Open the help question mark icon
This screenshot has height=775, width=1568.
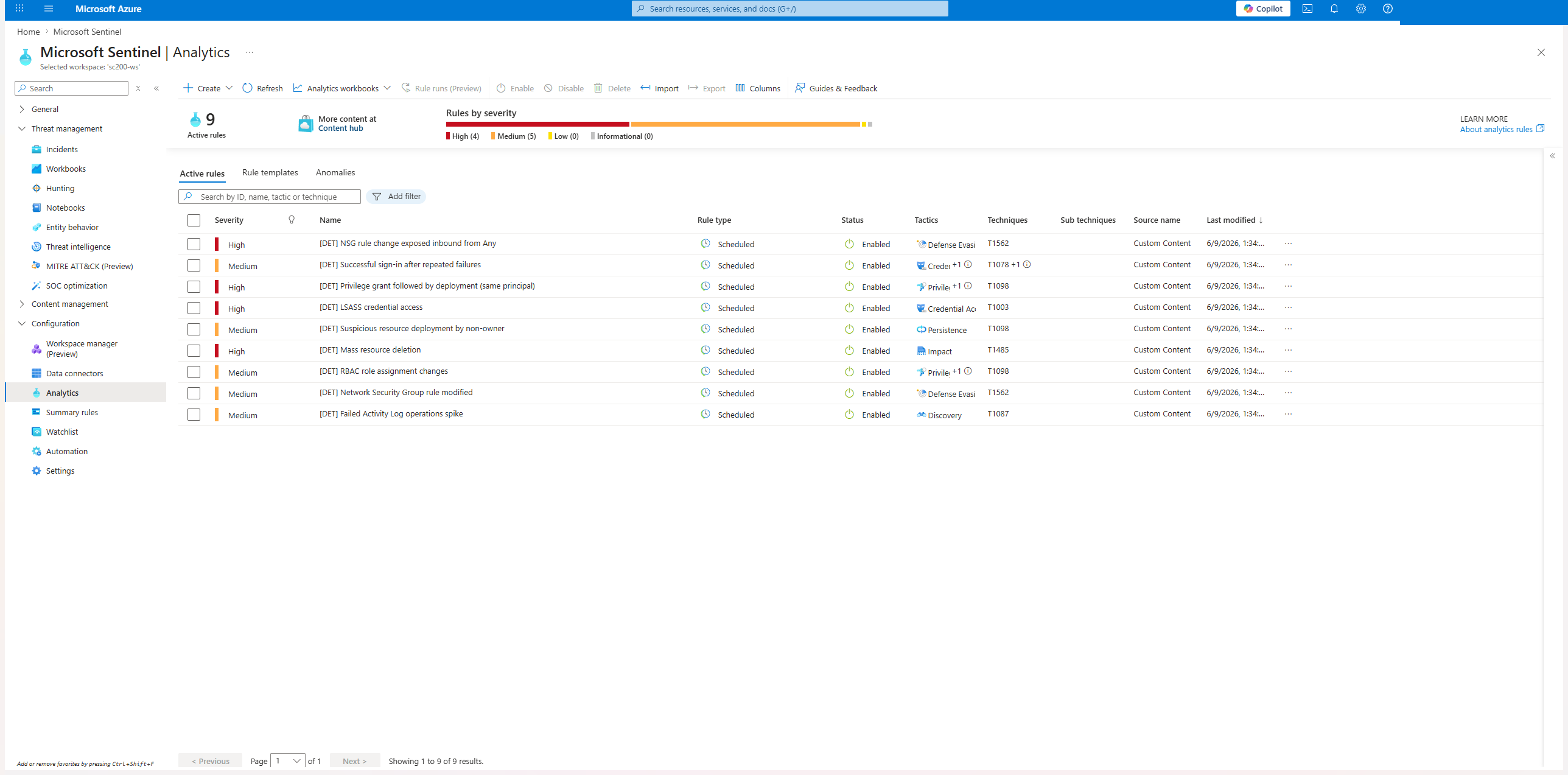1388,9
